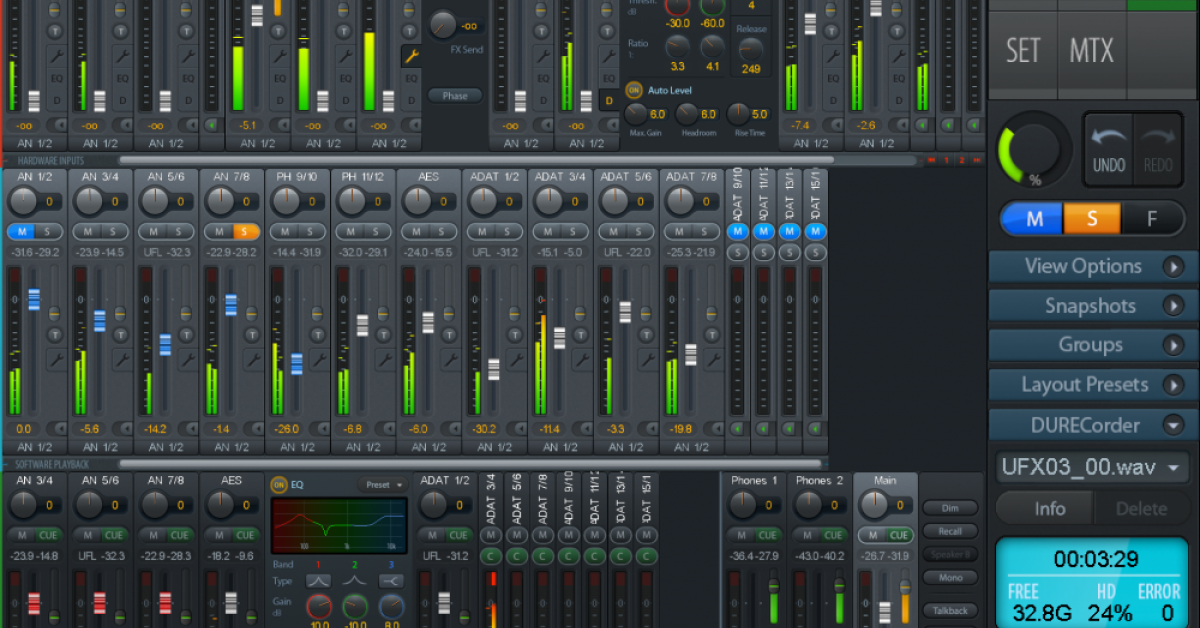Activate the Talkback button

(950, 610)
